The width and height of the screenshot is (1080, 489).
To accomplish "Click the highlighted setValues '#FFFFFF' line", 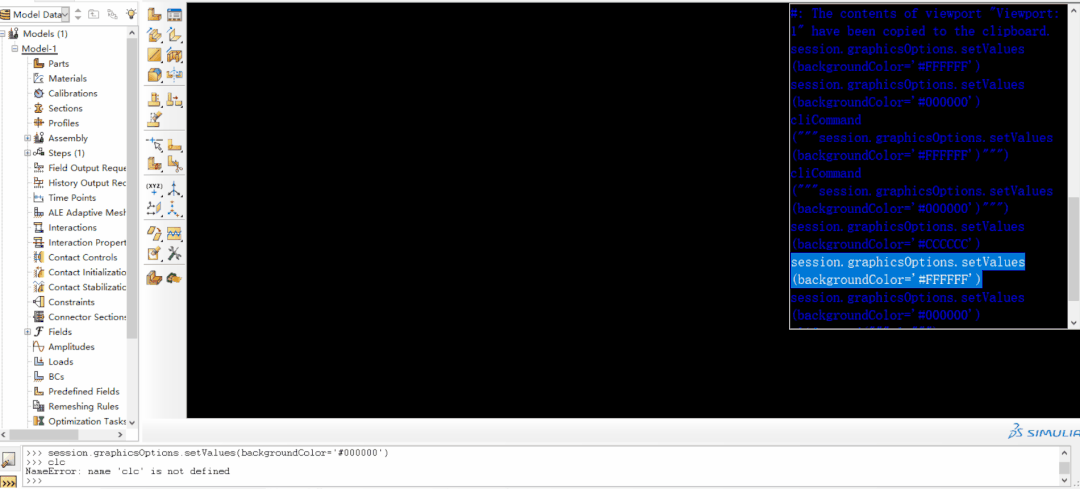I will click(908, 271).
